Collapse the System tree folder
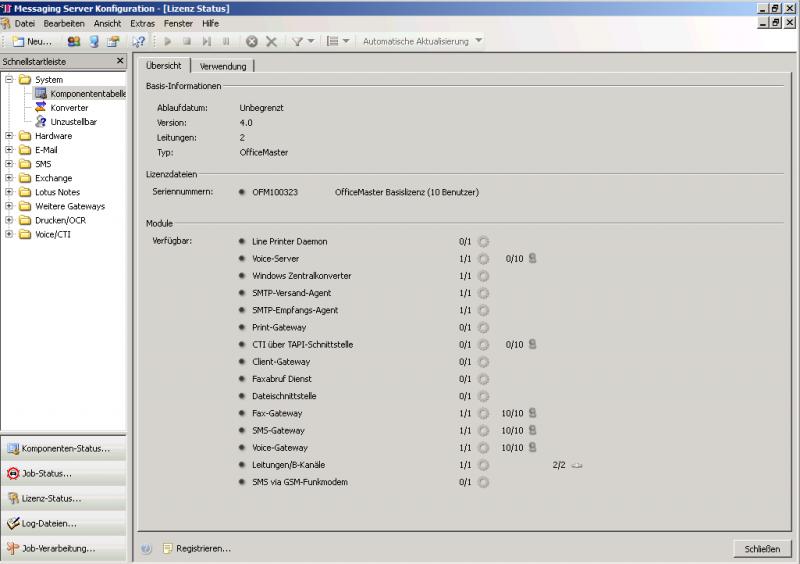Image resolution: width=800 pixels, height=564 pixels. pos(9,79)
